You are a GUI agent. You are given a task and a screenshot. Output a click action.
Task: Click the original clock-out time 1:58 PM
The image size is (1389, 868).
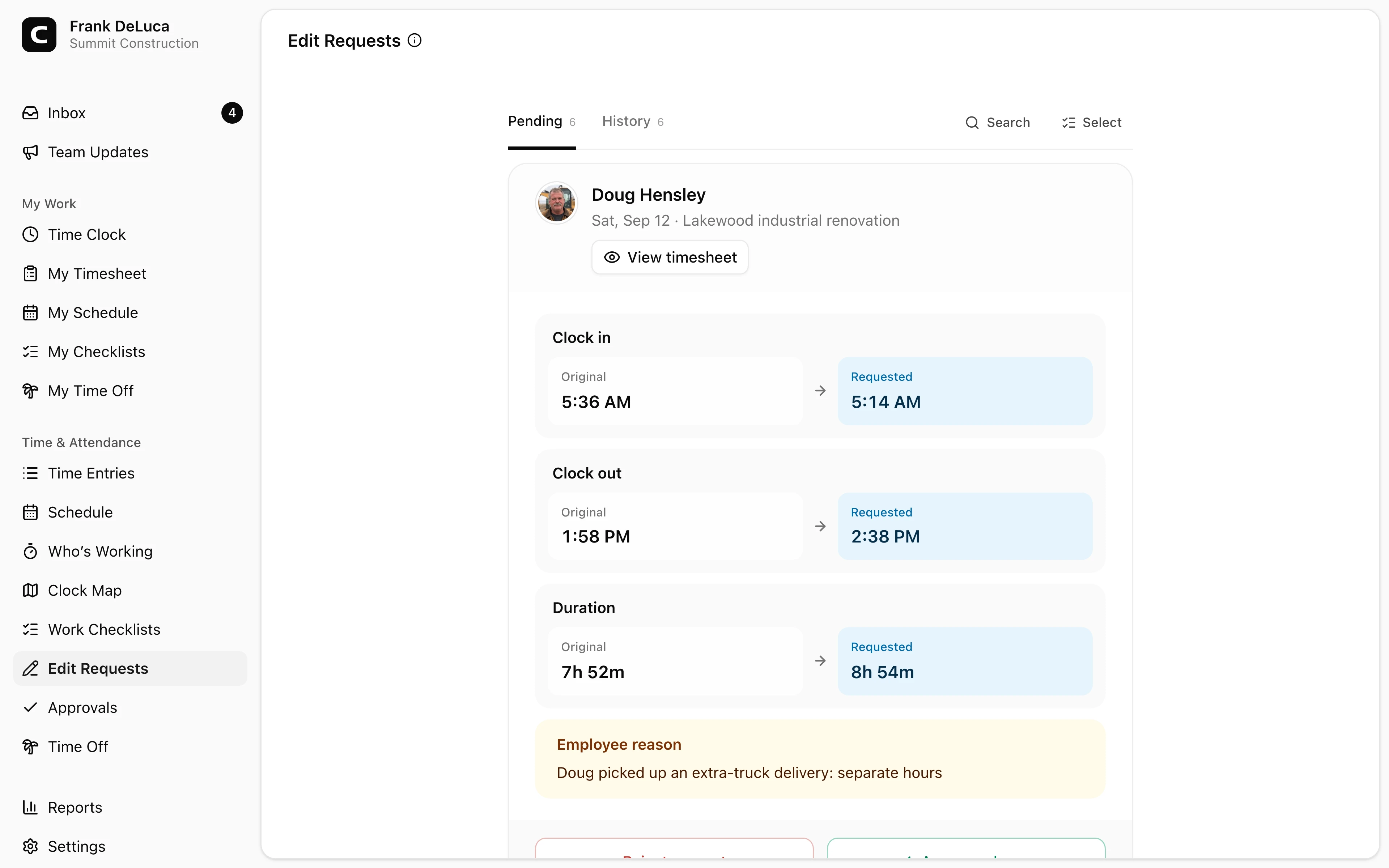coord(596,537)
